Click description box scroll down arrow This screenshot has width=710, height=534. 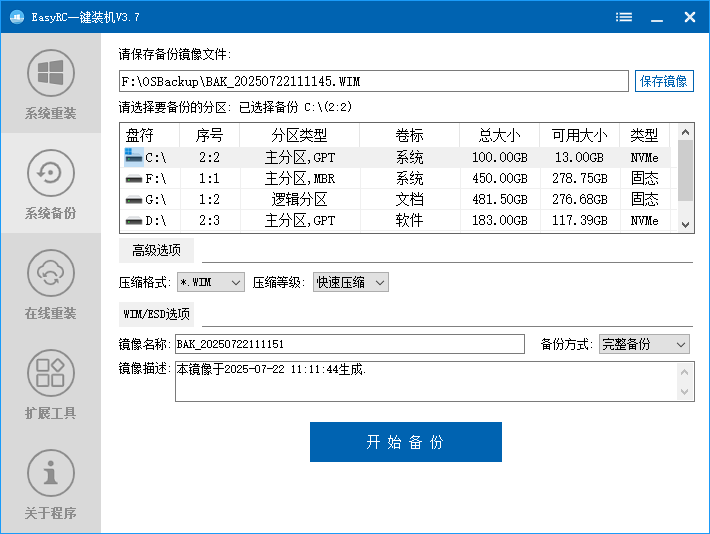685,391
